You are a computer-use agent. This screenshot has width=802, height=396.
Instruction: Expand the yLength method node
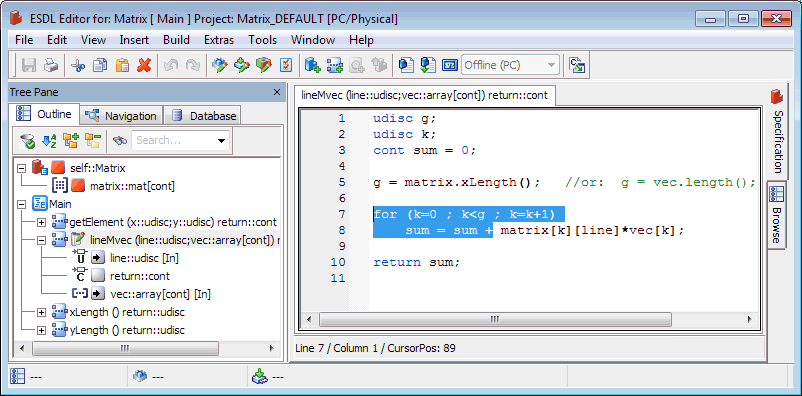click(41, 330)
